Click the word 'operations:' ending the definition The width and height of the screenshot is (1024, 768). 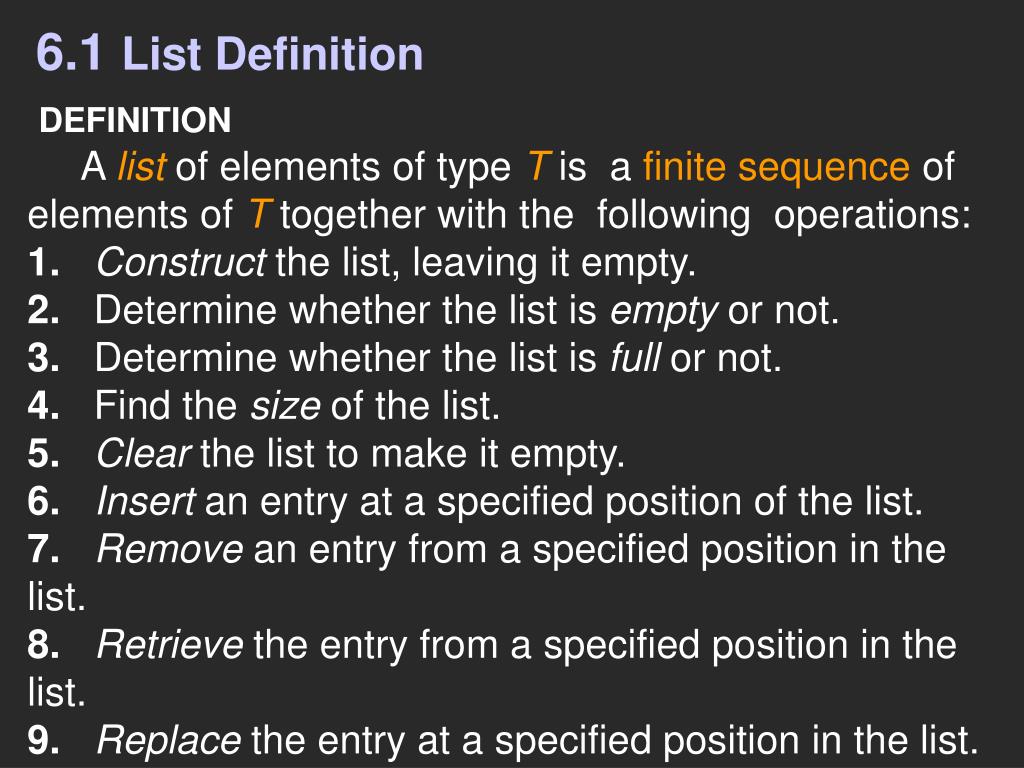click(x=872, y=216)
